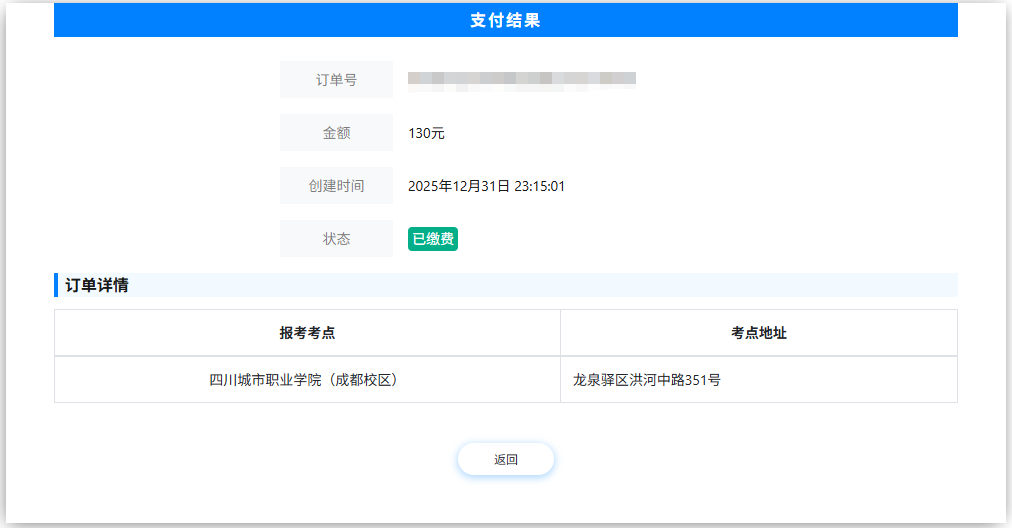
Task: Click the empty right end of 订单详情 strip
Action: (x=900, y=285)
